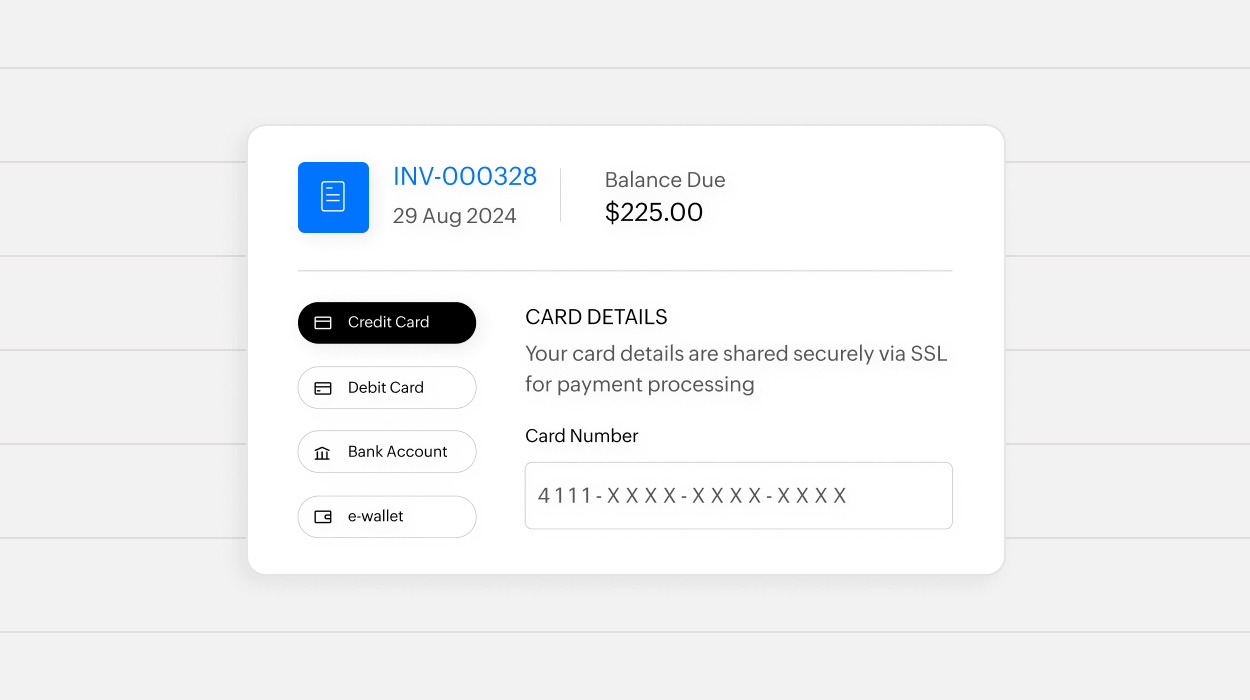This screenshot has height=700, width=1250.
Task: Click the e-wallet icon
Action: pos(323,517)
